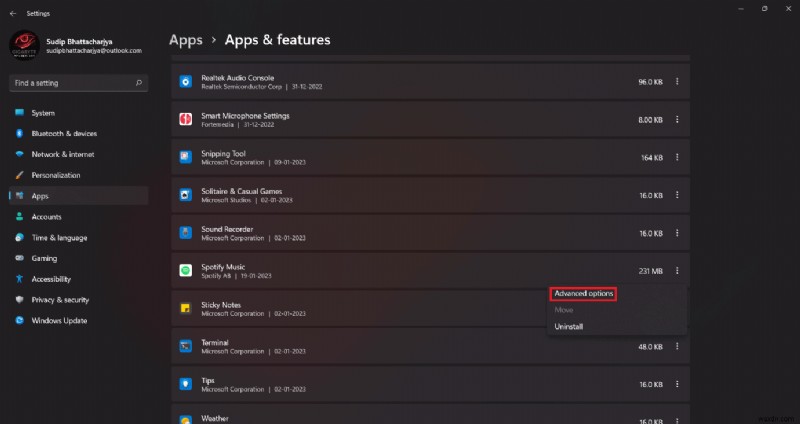Click the user profile avatar picture

tap(24, 45)
